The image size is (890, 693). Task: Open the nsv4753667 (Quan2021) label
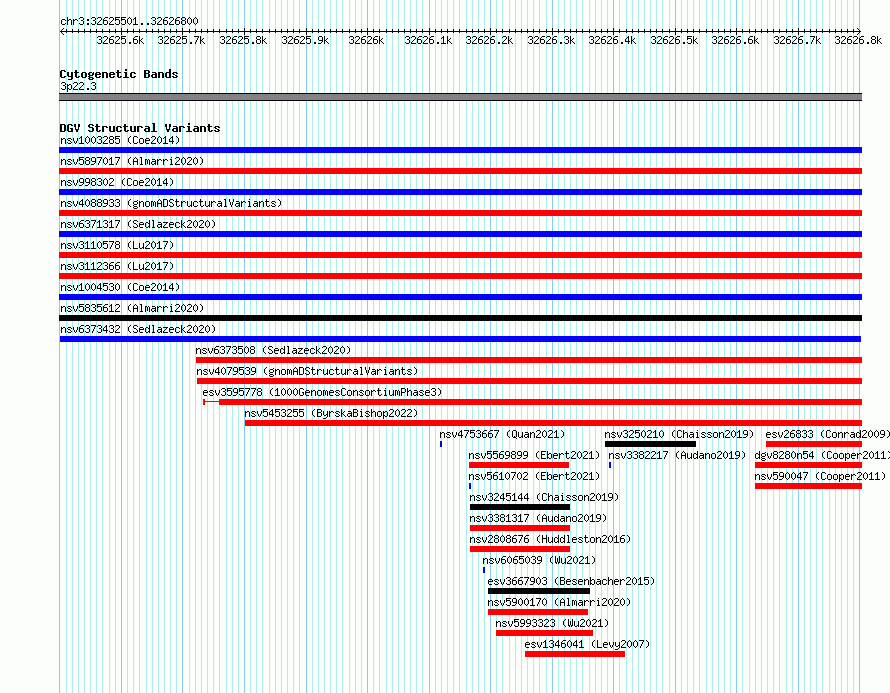[502, 434]
